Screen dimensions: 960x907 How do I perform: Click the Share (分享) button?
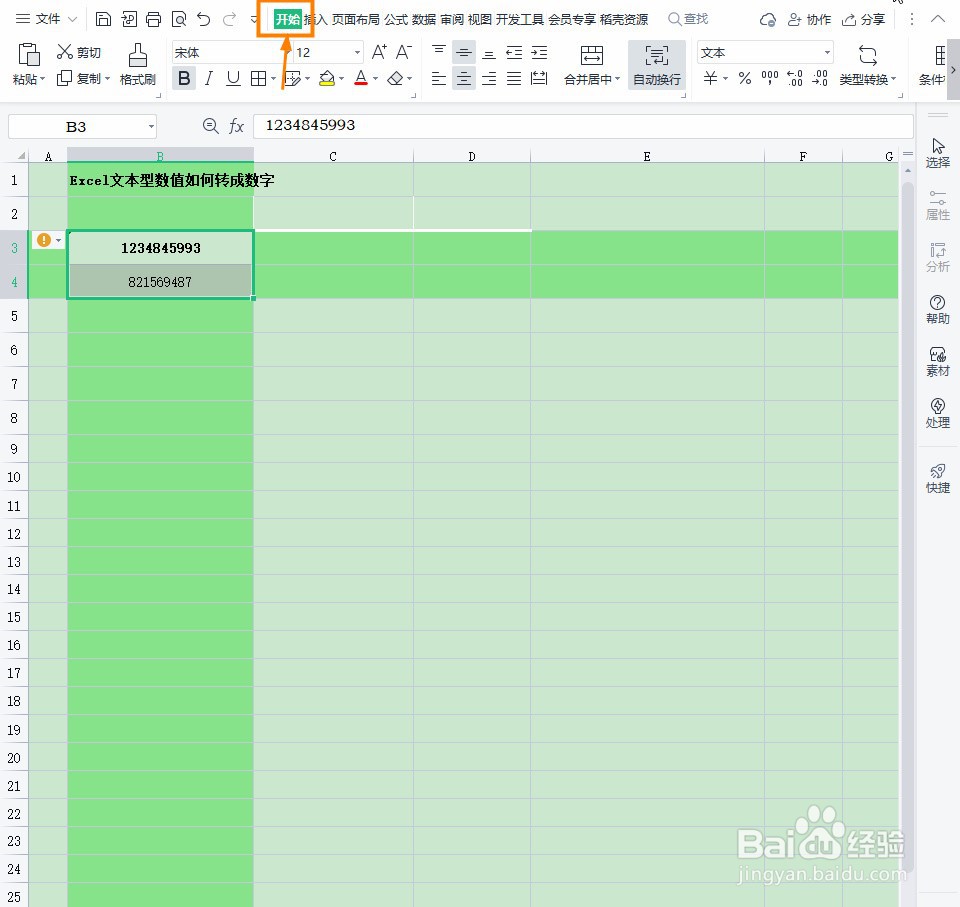[863, 20]
